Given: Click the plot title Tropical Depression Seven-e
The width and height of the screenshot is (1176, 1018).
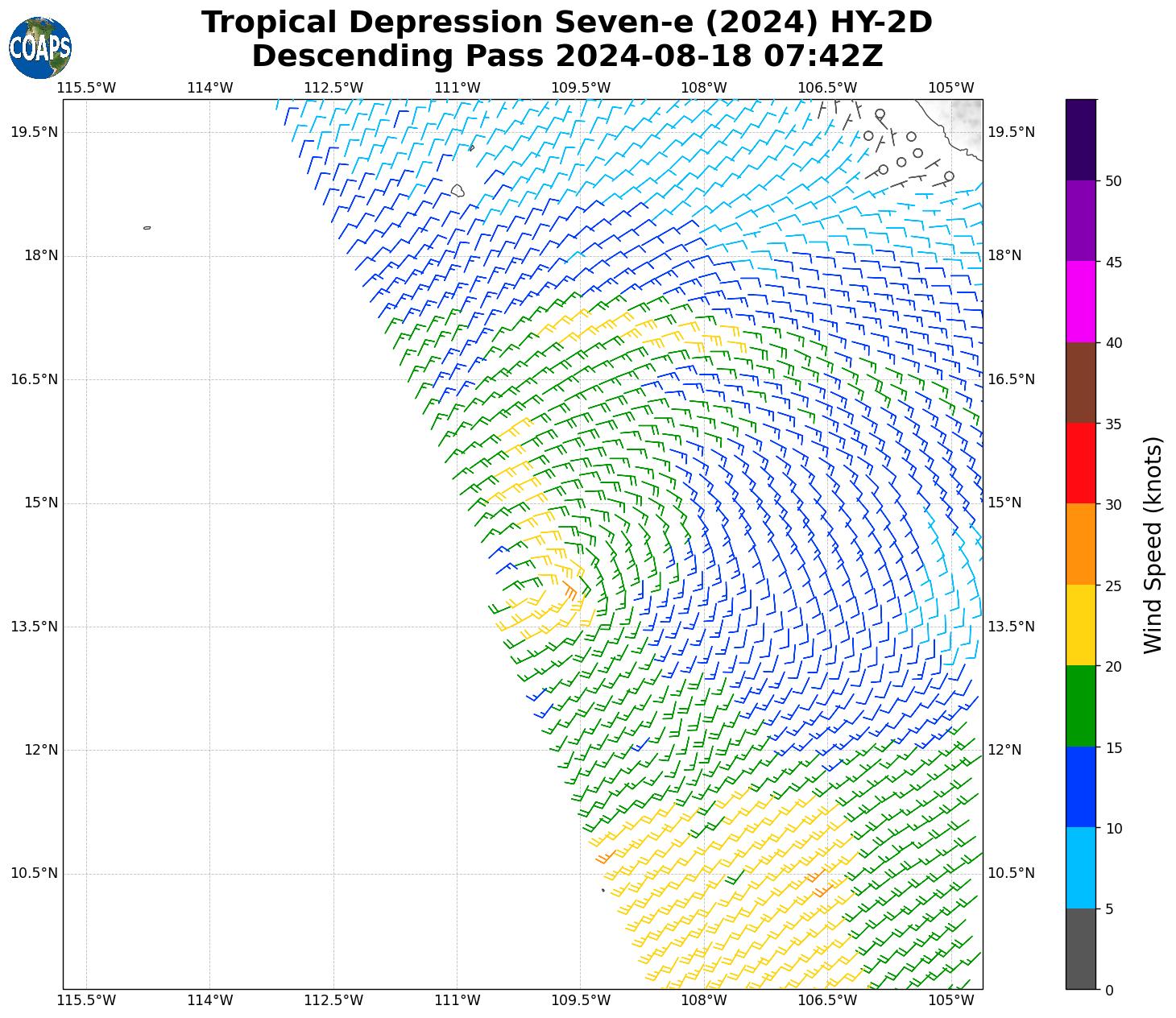Looking at the screenshot, I should [566, 23].
